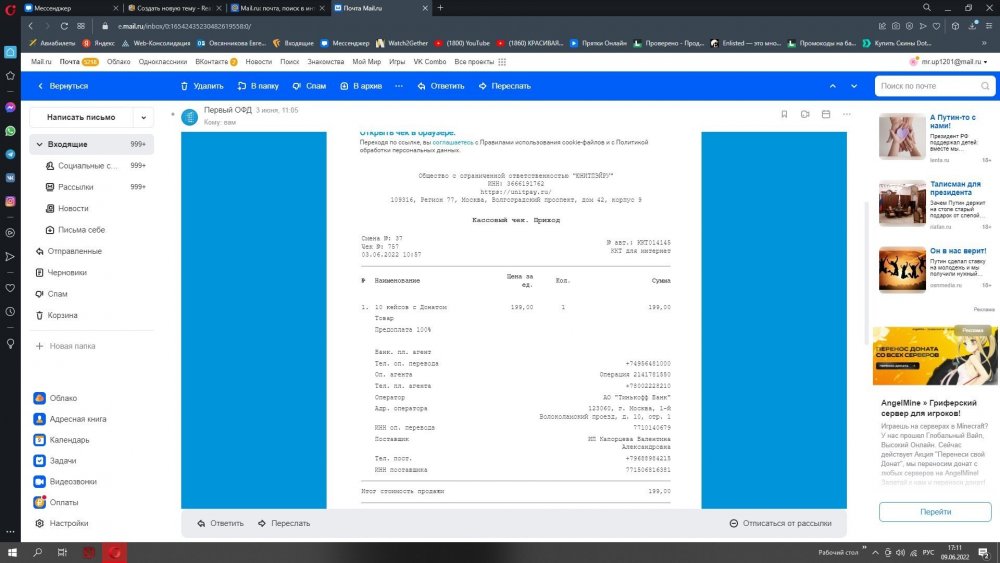
Task: Open Оплаты payments icon
Action: pos(40,502)
